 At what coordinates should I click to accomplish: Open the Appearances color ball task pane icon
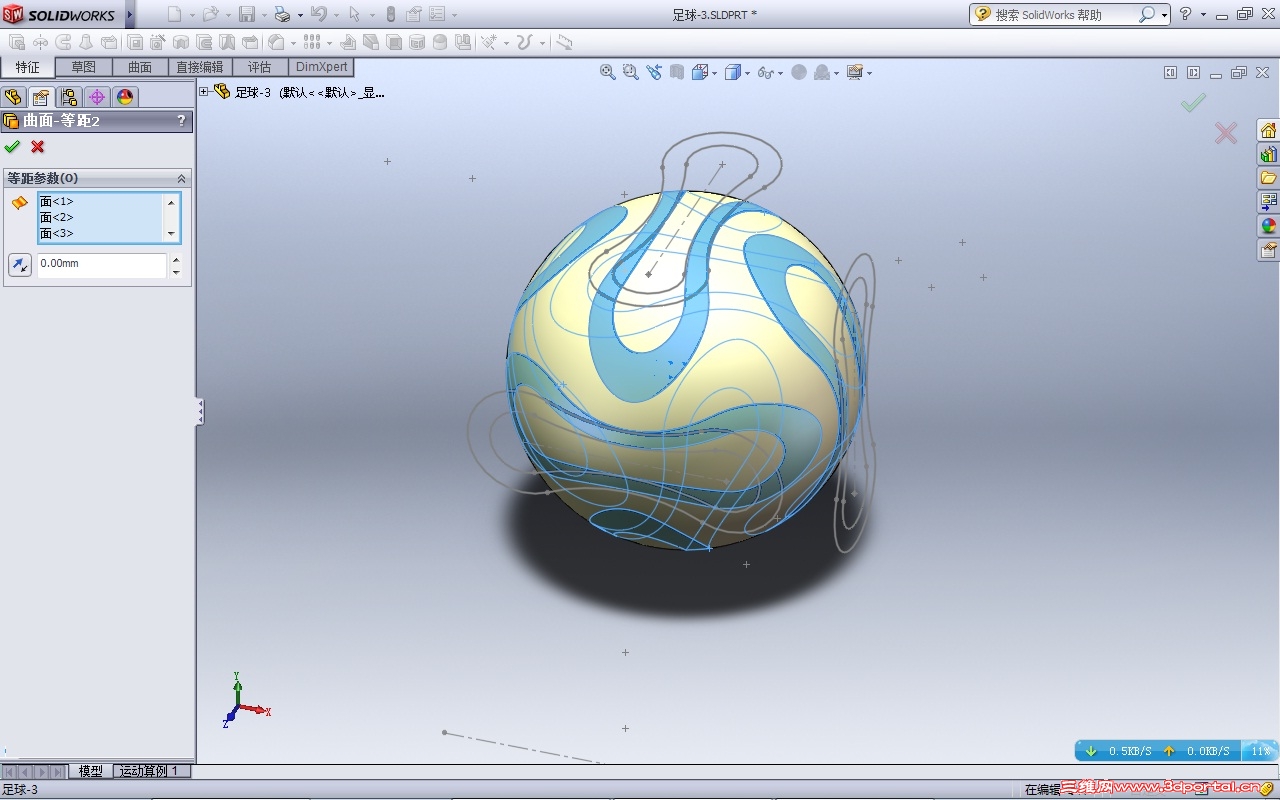coord(1269,226)
